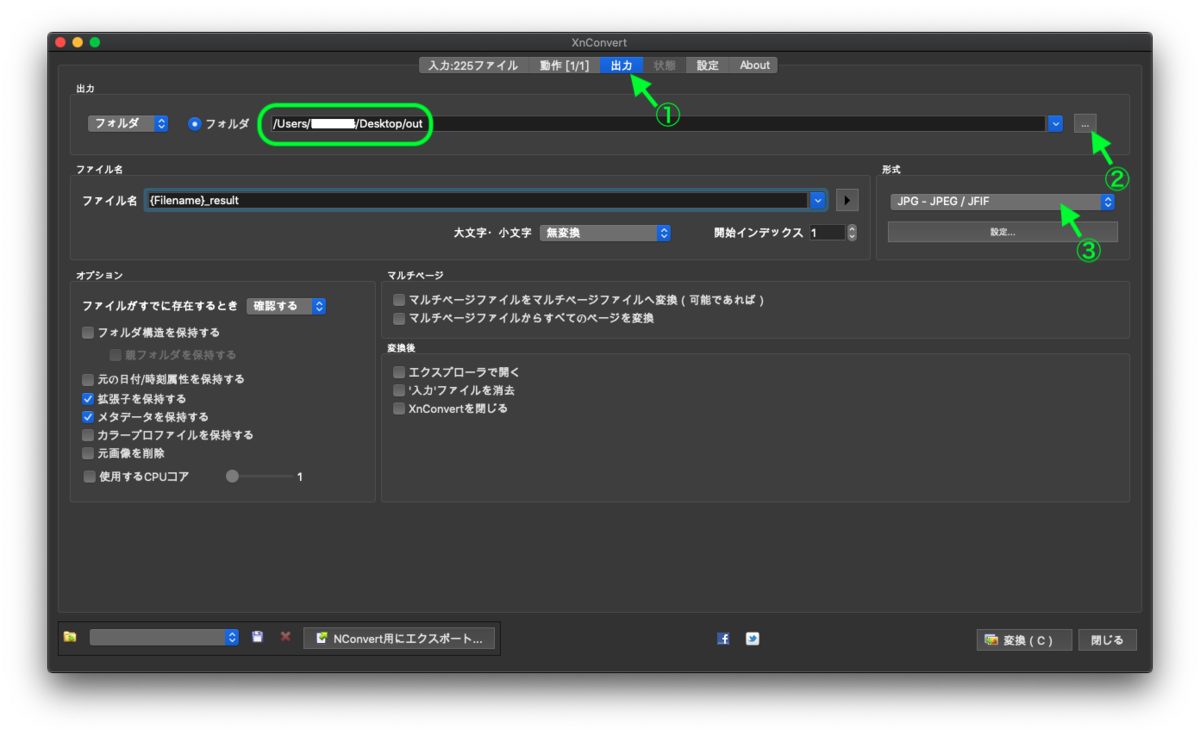This screenshot has height=736, width=1200.
Task: Click the browse output folder '...' button
Action: pos(1086,123)
